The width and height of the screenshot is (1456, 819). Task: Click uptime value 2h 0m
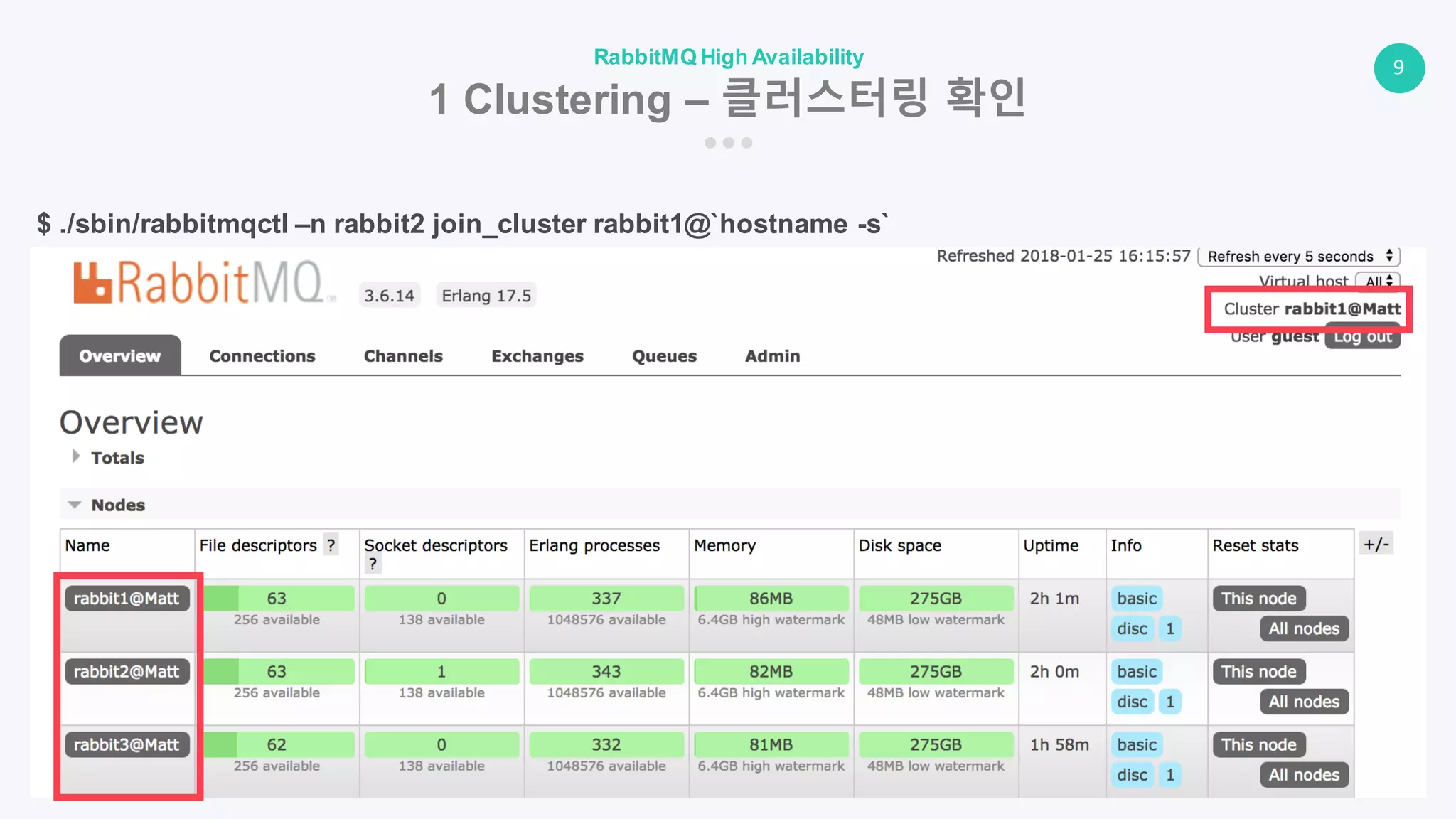1054,672
